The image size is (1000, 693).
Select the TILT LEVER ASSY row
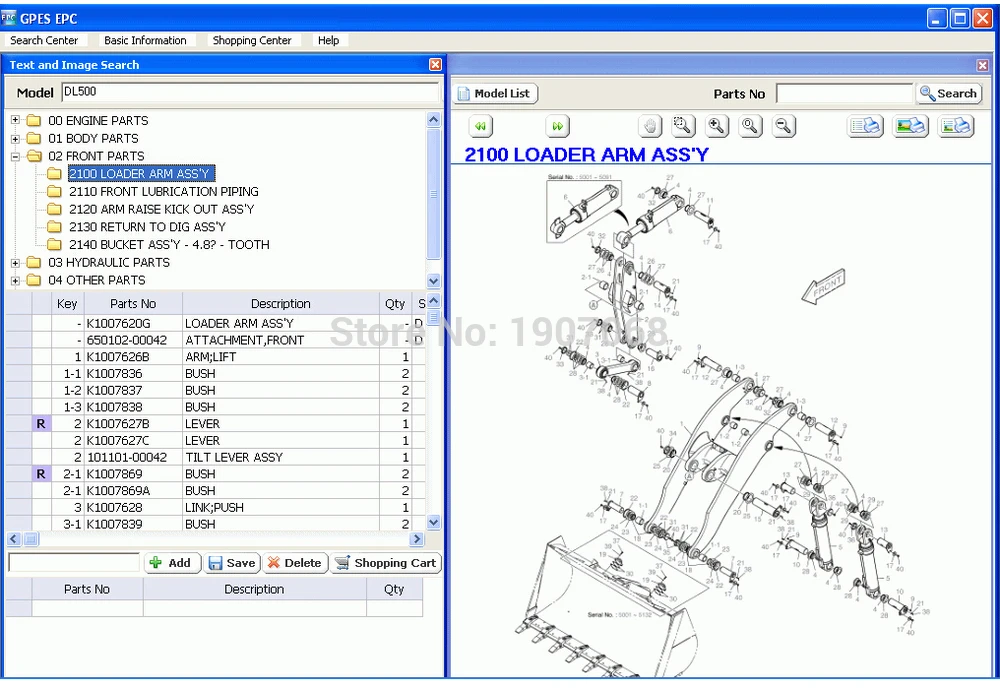[x=217, y=457]
